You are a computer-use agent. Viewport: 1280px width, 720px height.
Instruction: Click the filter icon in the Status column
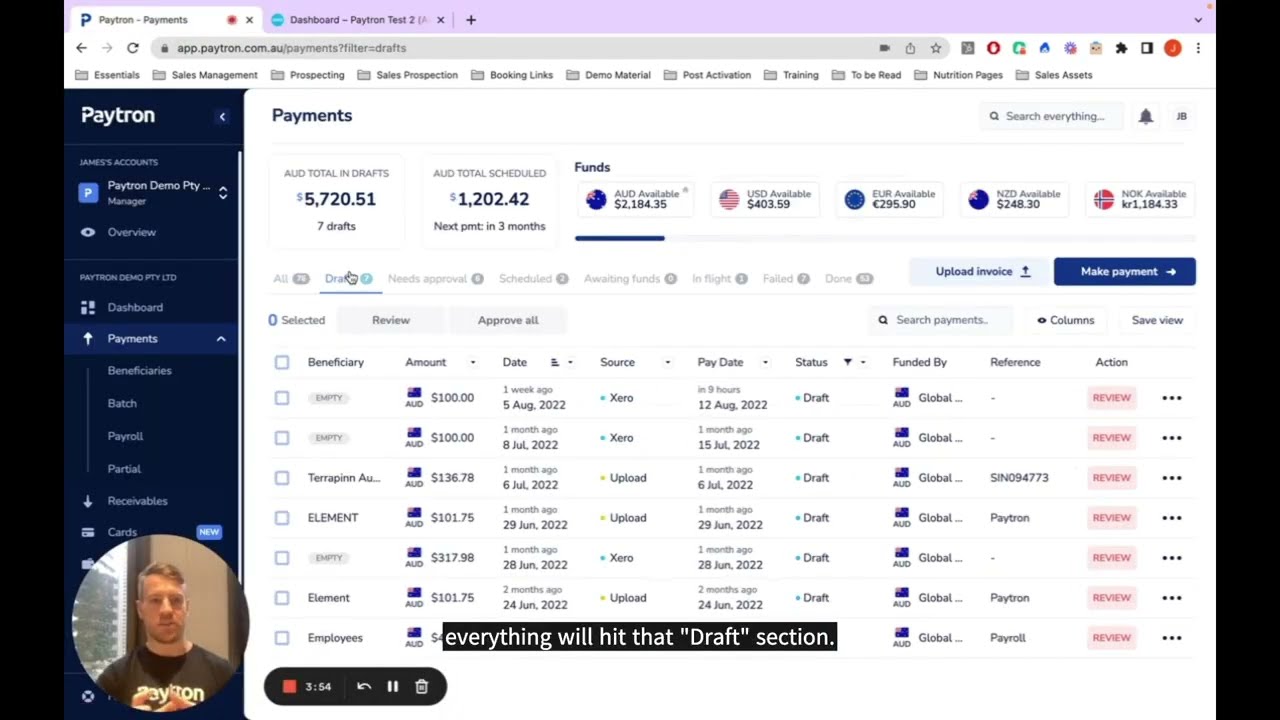847,362
